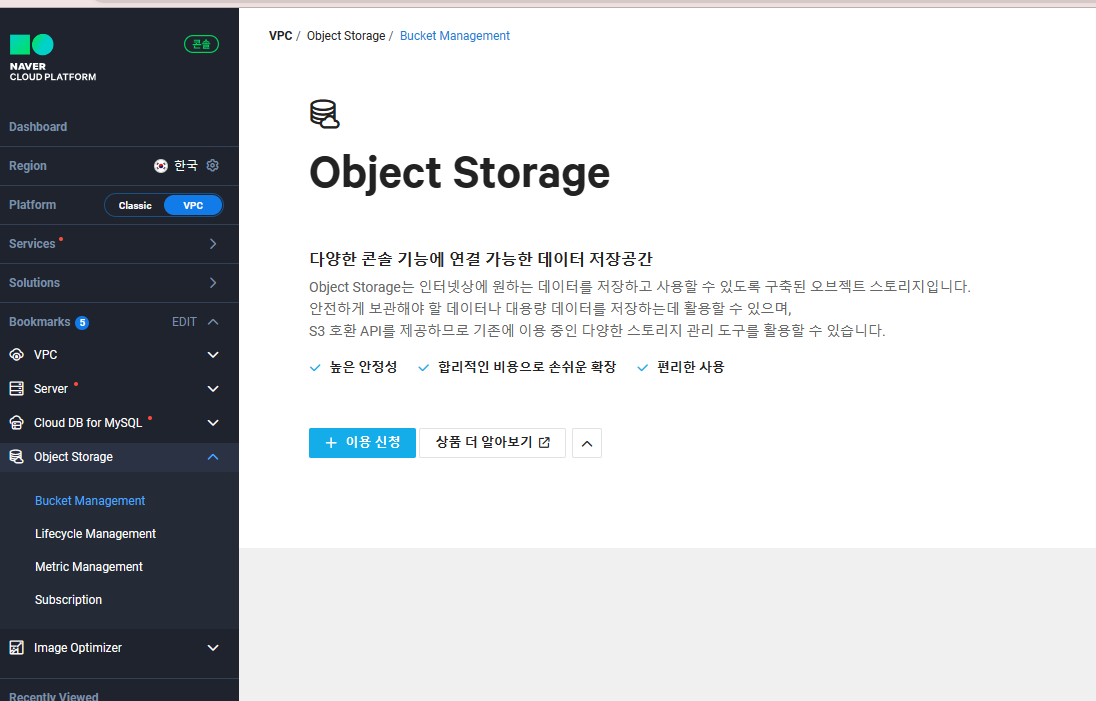Click the Object Storage page heading

(460, 173)
